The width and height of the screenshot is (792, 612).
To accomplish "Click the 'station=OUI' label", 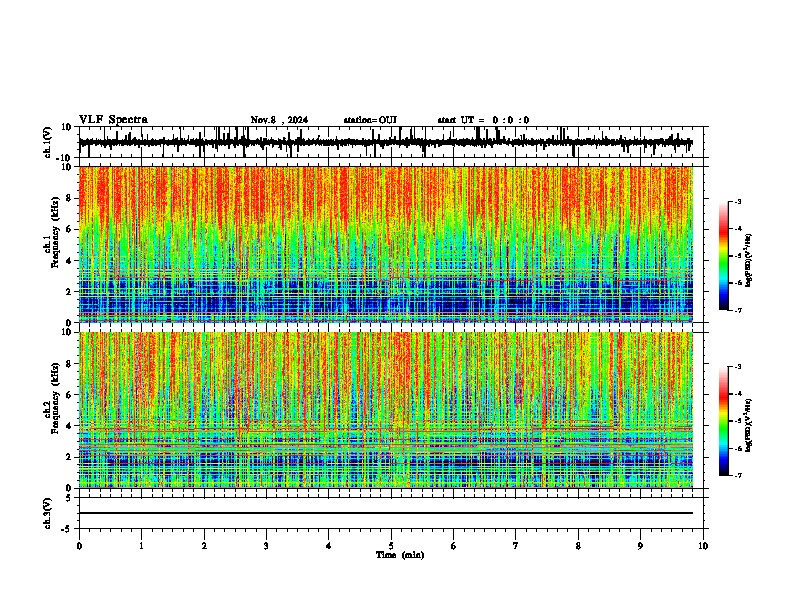I will click(x=370, y=120).
